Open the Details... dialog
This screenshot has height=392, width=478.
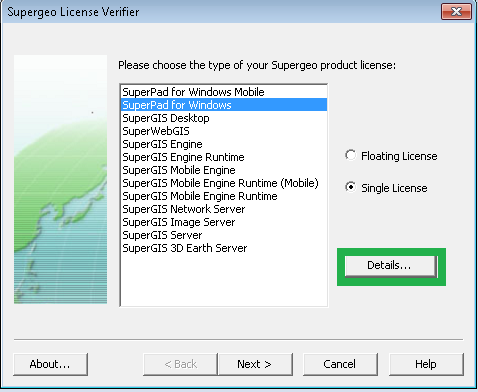(x=391, y=266)
